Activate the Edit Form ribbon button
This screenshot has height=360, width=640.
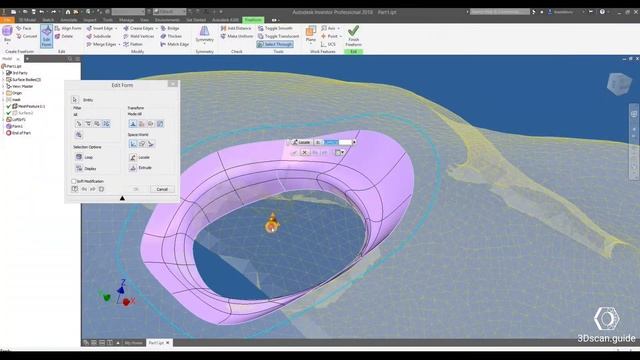click(x=46, y=36)
